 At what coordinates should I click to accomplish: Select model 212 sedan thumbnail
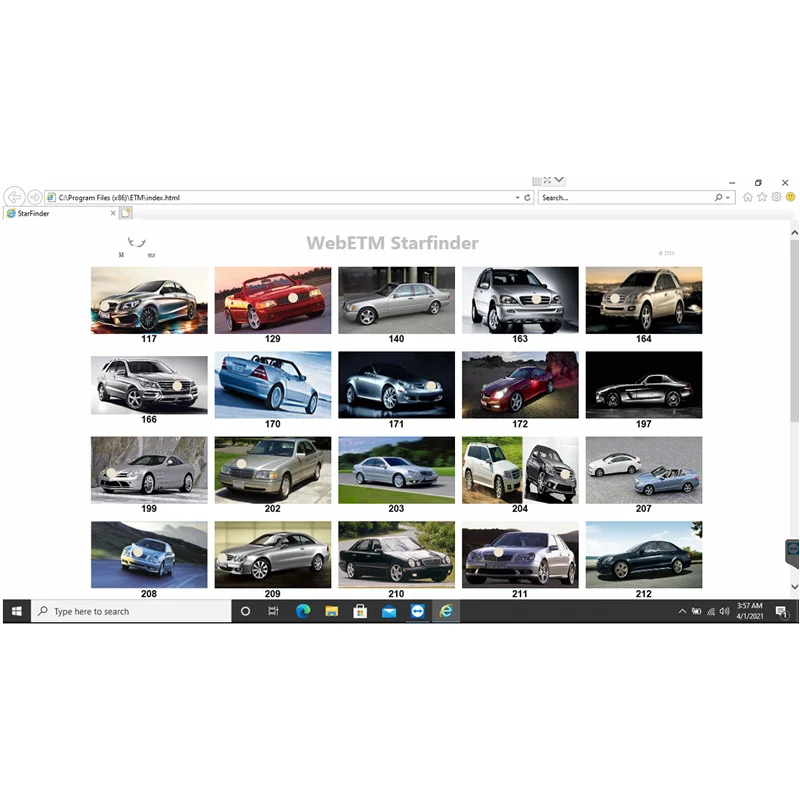click(644, 555)
